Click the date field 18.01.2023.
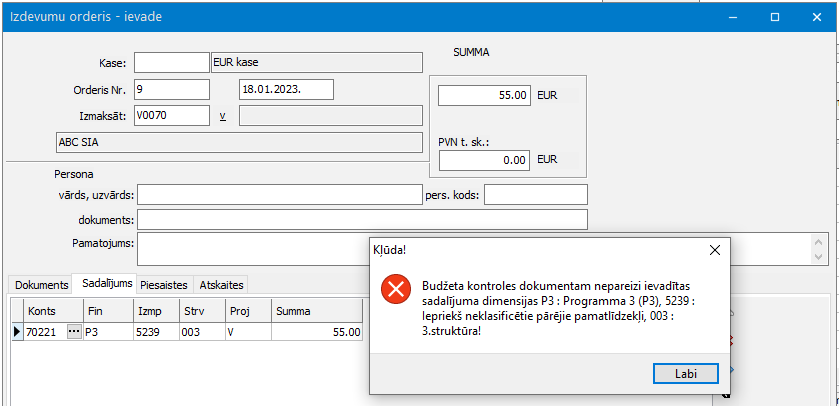Screen dimensions: 839x406 tap(286, 89)
